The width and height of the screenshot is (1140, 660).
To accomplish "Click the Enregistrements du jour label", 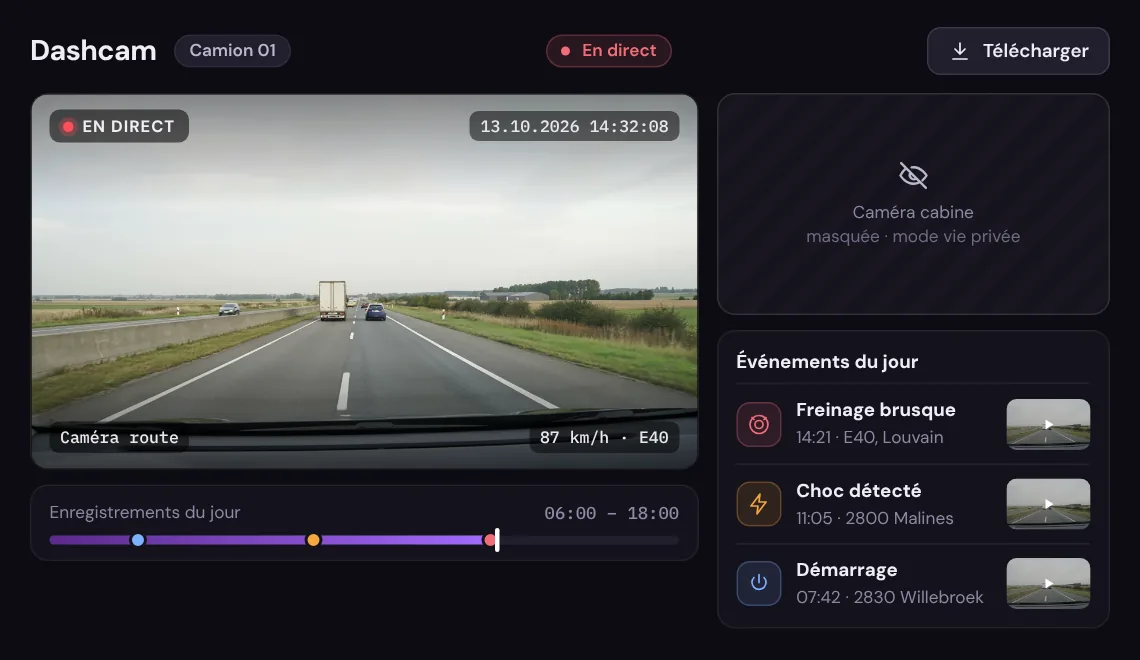I will click(x=145, y=512).
